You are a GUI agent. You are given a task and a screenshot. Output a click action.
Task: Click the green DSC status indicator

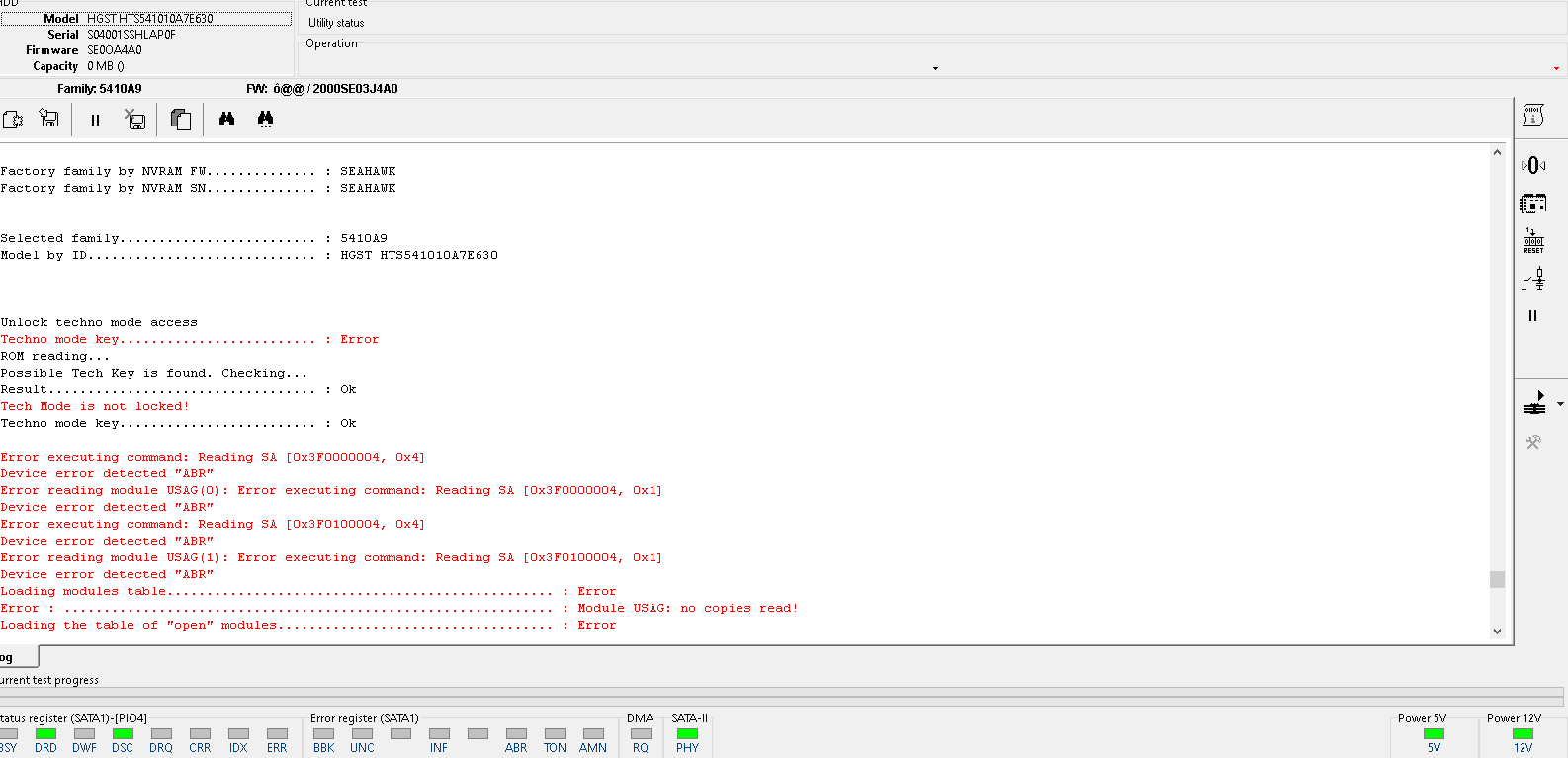point(123,733)
